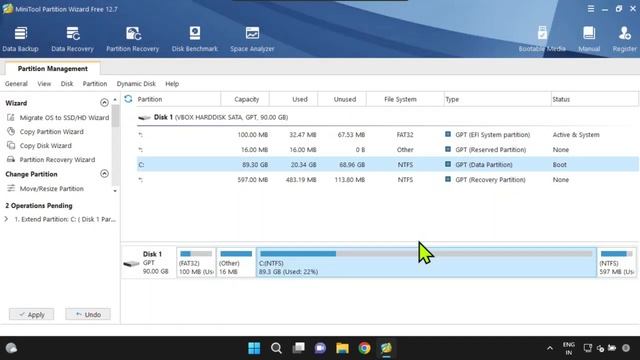Open the Disk menu
This screenshot has height=360, width=640.
click(67, 84)
